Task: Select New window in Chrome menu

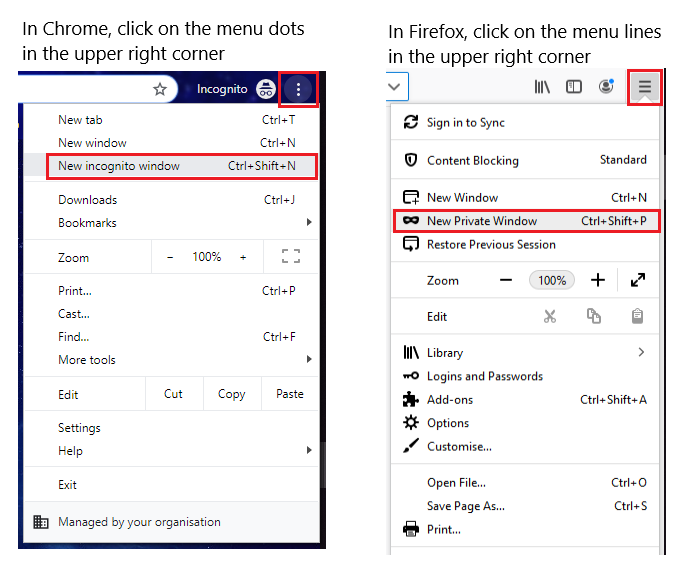Action: click(x=171, y=143)
